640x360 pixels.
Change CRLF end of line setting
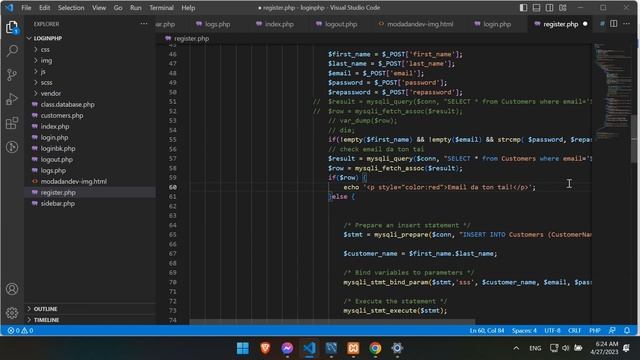[x=574, y=330]
